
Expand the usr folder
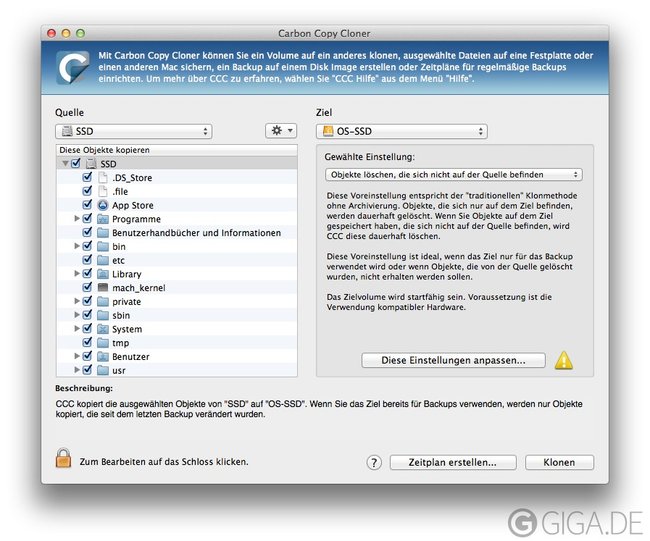pyautogui.click(x=77, y=369)
